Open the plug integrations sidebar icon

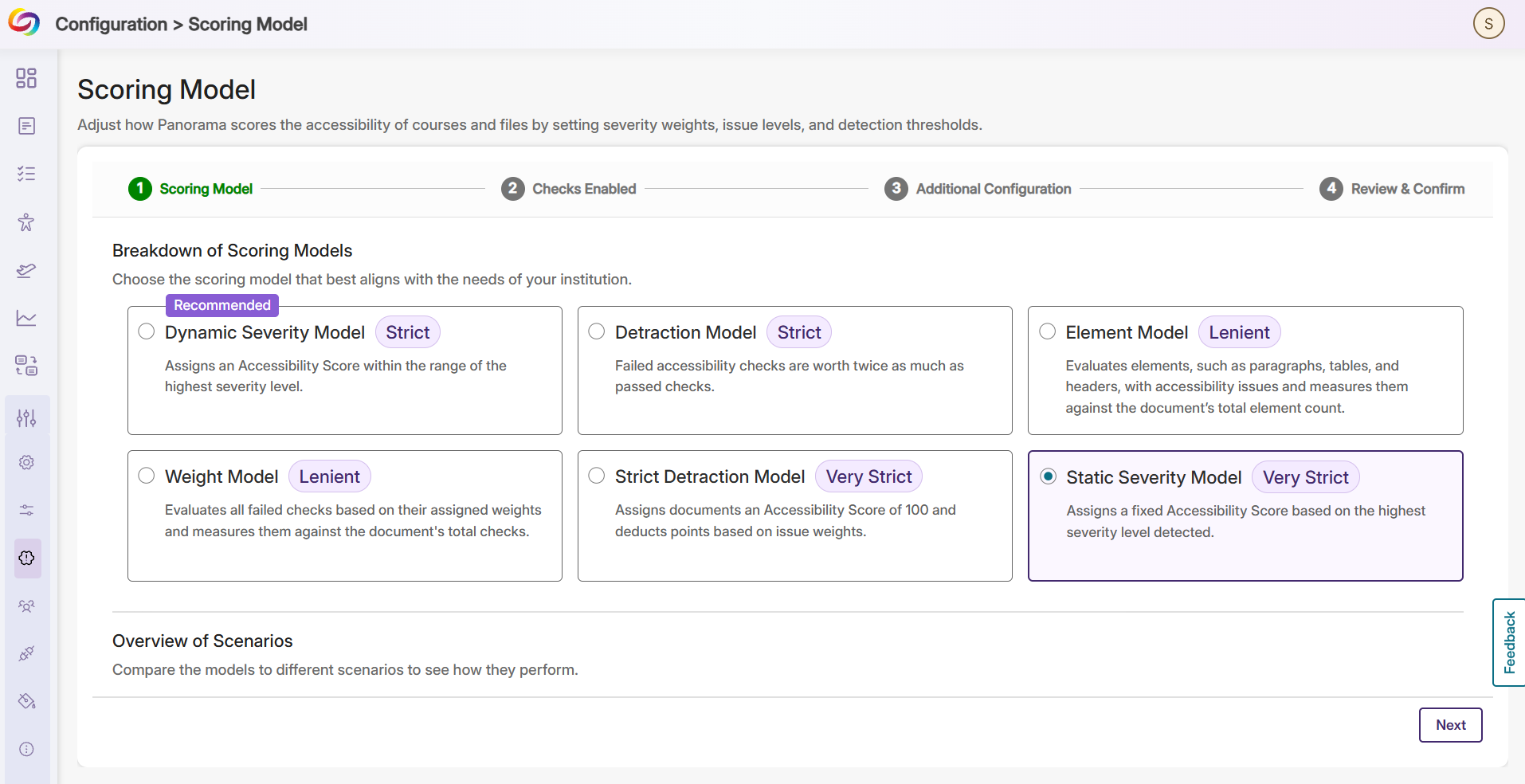(x=26, y=653)
